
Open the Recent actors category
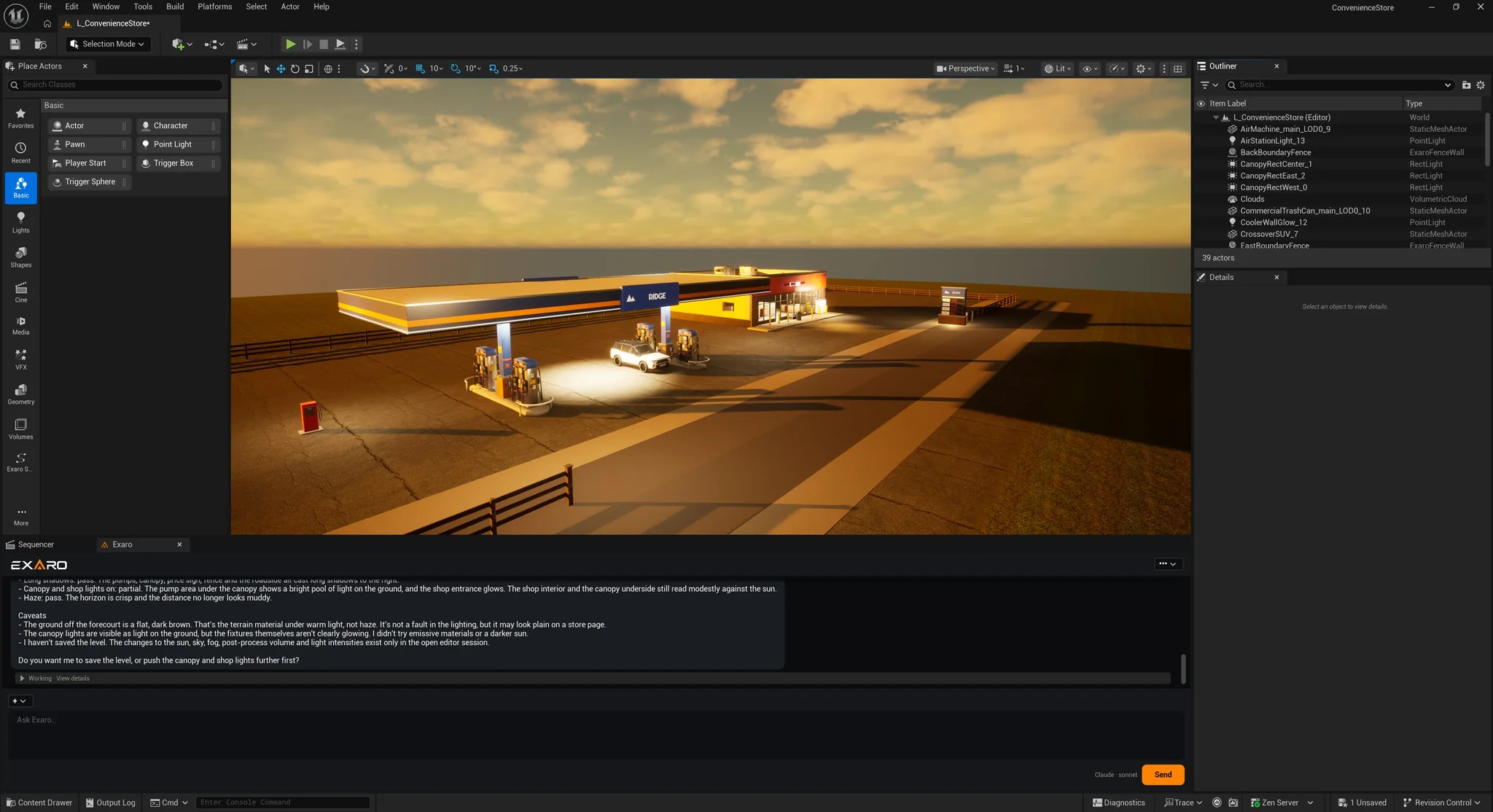[20, 153]
